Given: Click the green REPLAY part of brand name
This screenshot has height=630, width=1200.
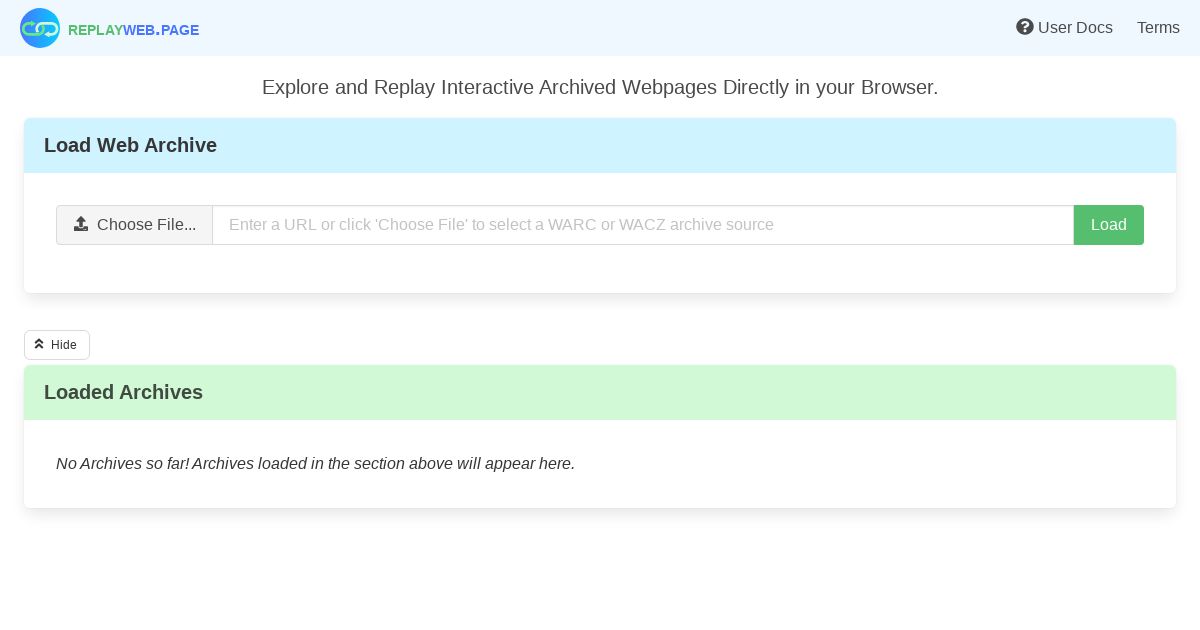Looking at the screenshot, I should [x=95, y=30].
